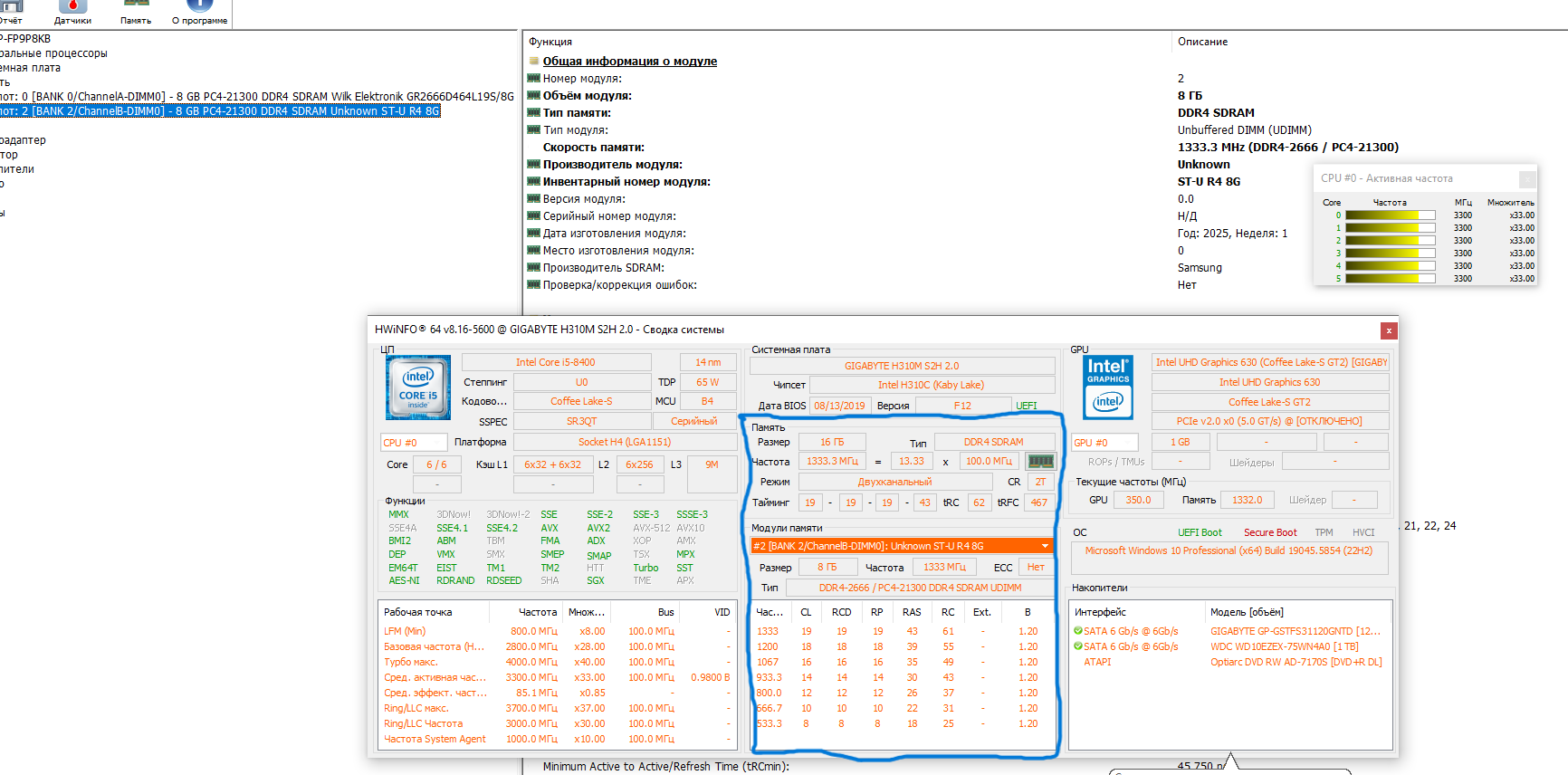Select the LFM (Min) operating point row
Screen dimensions: 1568x775
tap(557, 631)
